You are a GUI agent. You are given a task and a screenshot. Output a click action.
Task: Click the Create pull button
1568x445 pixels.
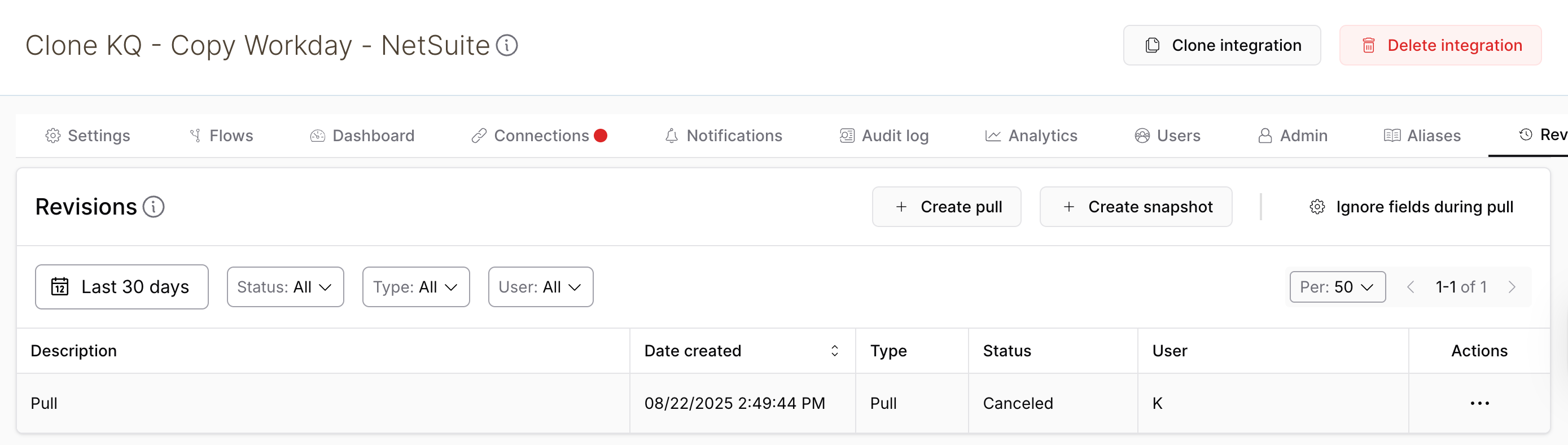(947, 207)
